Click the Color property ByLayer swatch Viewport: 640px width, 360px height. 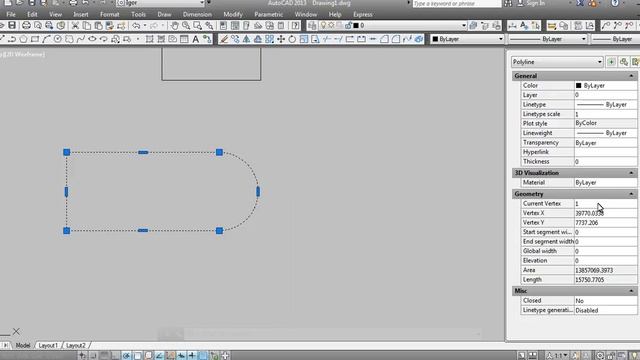pos(578,86)
